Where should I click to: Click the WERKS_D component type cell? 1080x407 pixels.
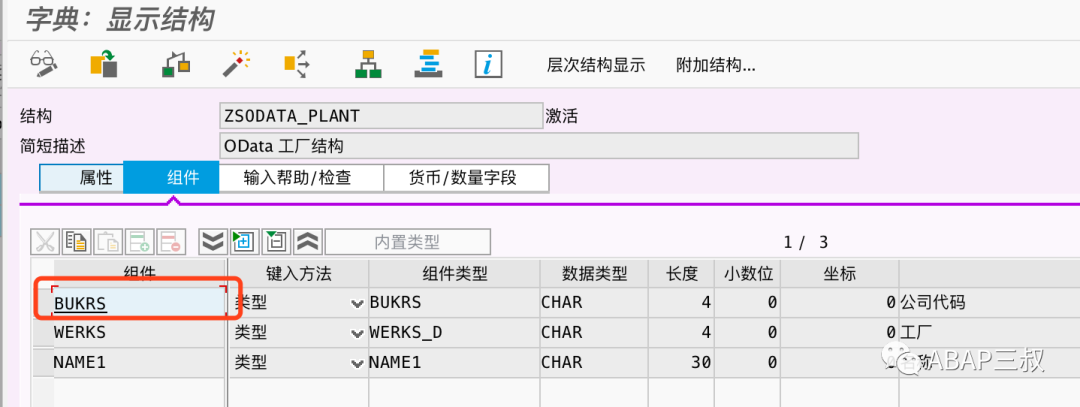[x=454, y=332]
